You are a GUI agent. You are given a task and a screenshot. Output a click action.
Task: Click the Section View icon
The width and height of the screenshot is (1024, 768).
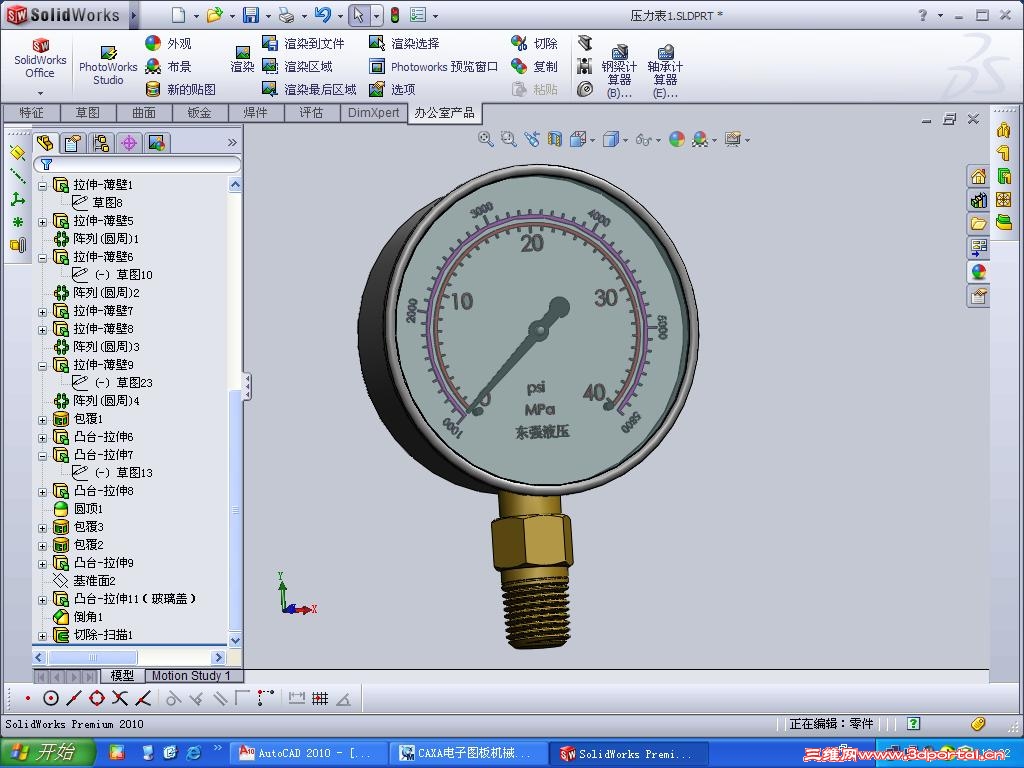tap(554, 138)
